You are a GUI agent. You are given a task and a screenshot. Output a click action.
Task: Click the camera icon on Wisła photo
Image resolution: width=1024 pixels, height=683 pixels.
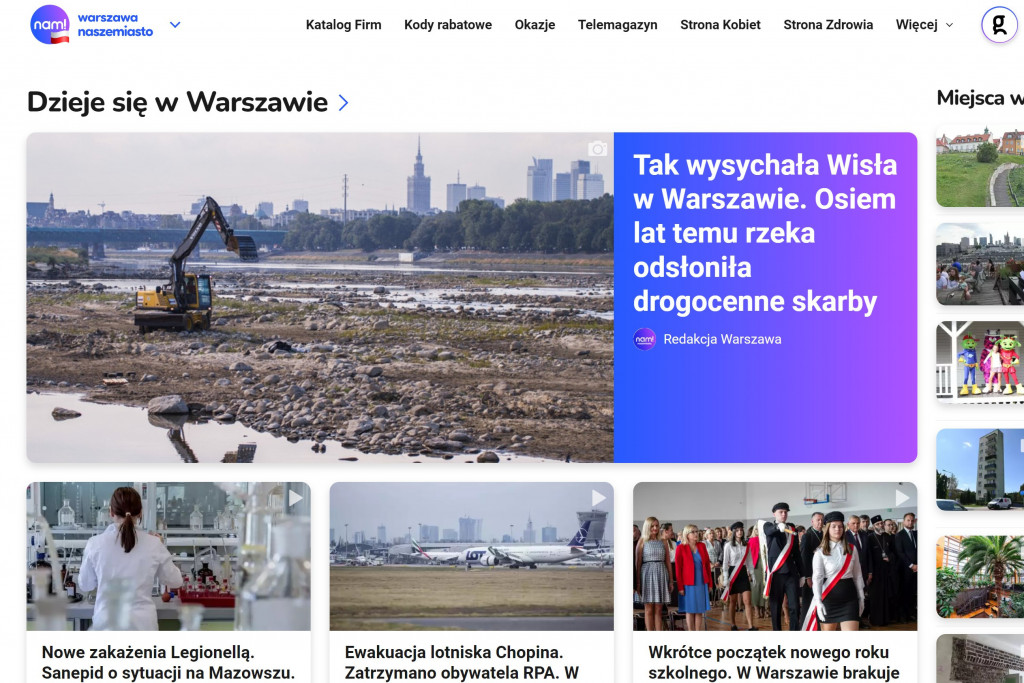(598, 149)
